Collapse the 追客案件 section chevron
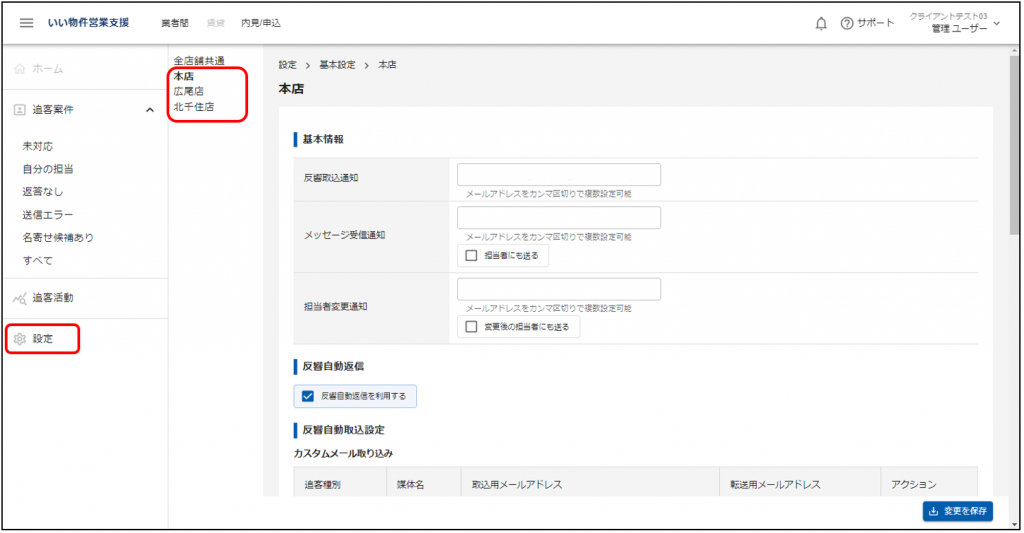Screen dimensions: 1024x533 click(149, 109)
